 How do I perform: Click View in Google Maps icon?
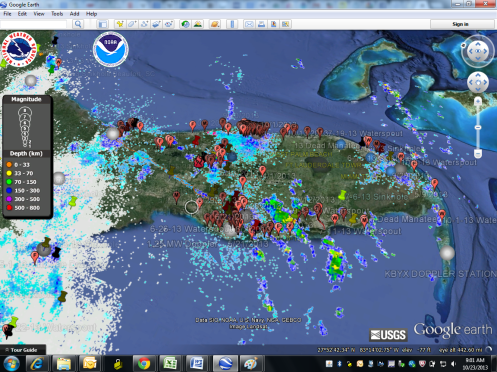286,24
